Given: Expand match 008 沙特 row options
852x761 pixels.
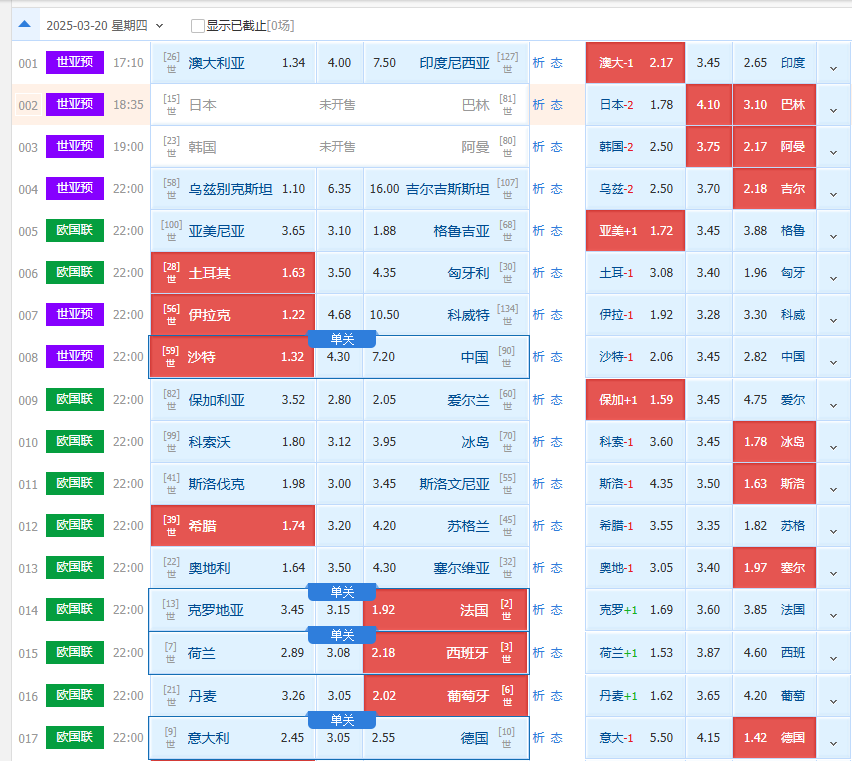Looking at the screenshot, I should pyautogui.click(x=834, y=362).
